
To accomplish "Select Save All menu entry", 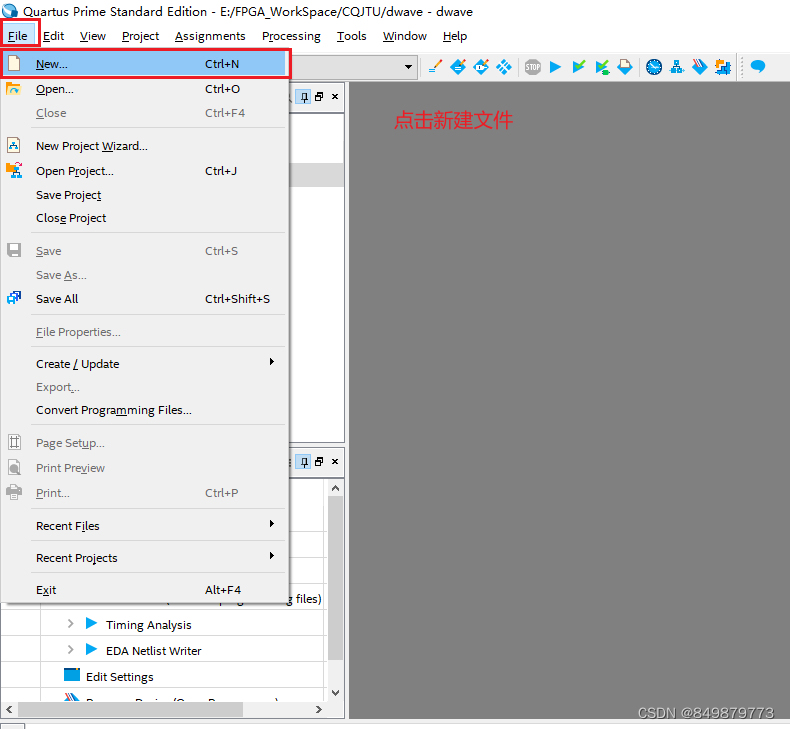I will (144, 299).
